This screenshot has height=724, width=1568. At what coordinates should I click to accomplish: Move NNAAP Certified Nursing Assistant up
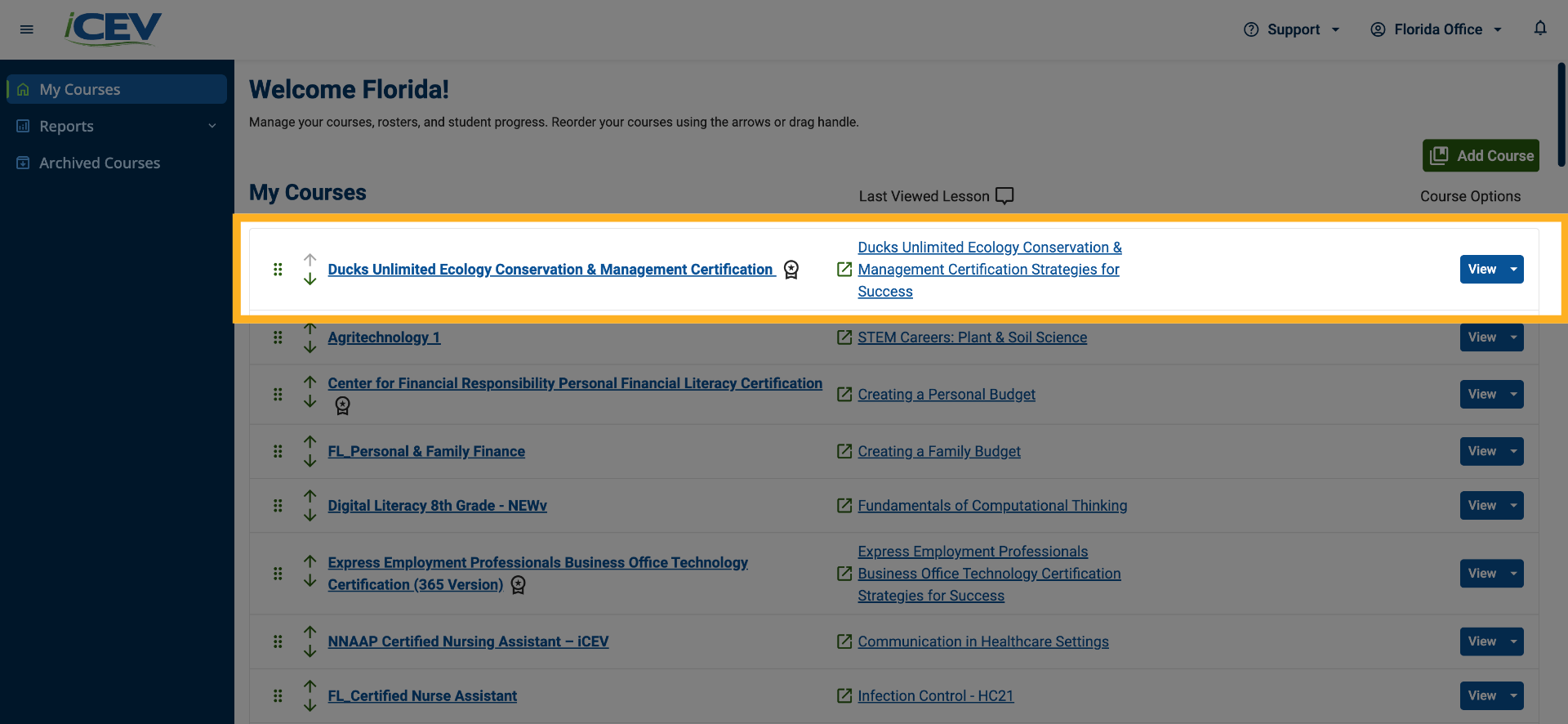[x=310, y=632]
